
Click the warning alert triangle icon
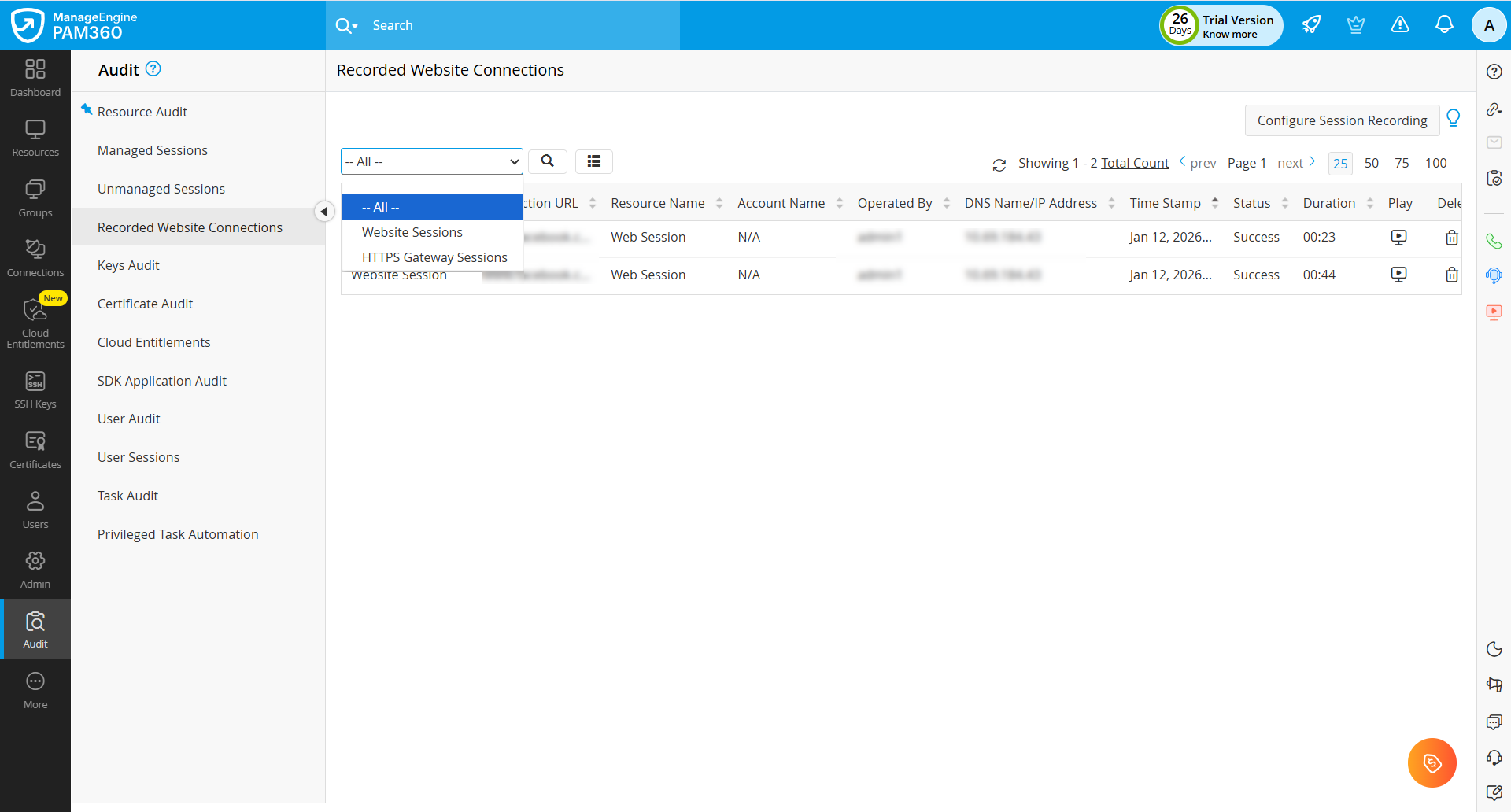tap(1400, 25)
